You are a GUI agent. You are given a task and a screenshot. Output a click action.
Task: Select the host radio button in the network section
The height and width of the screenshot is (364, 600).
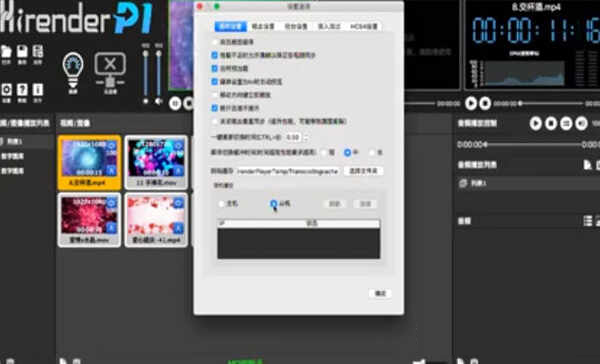222,204
